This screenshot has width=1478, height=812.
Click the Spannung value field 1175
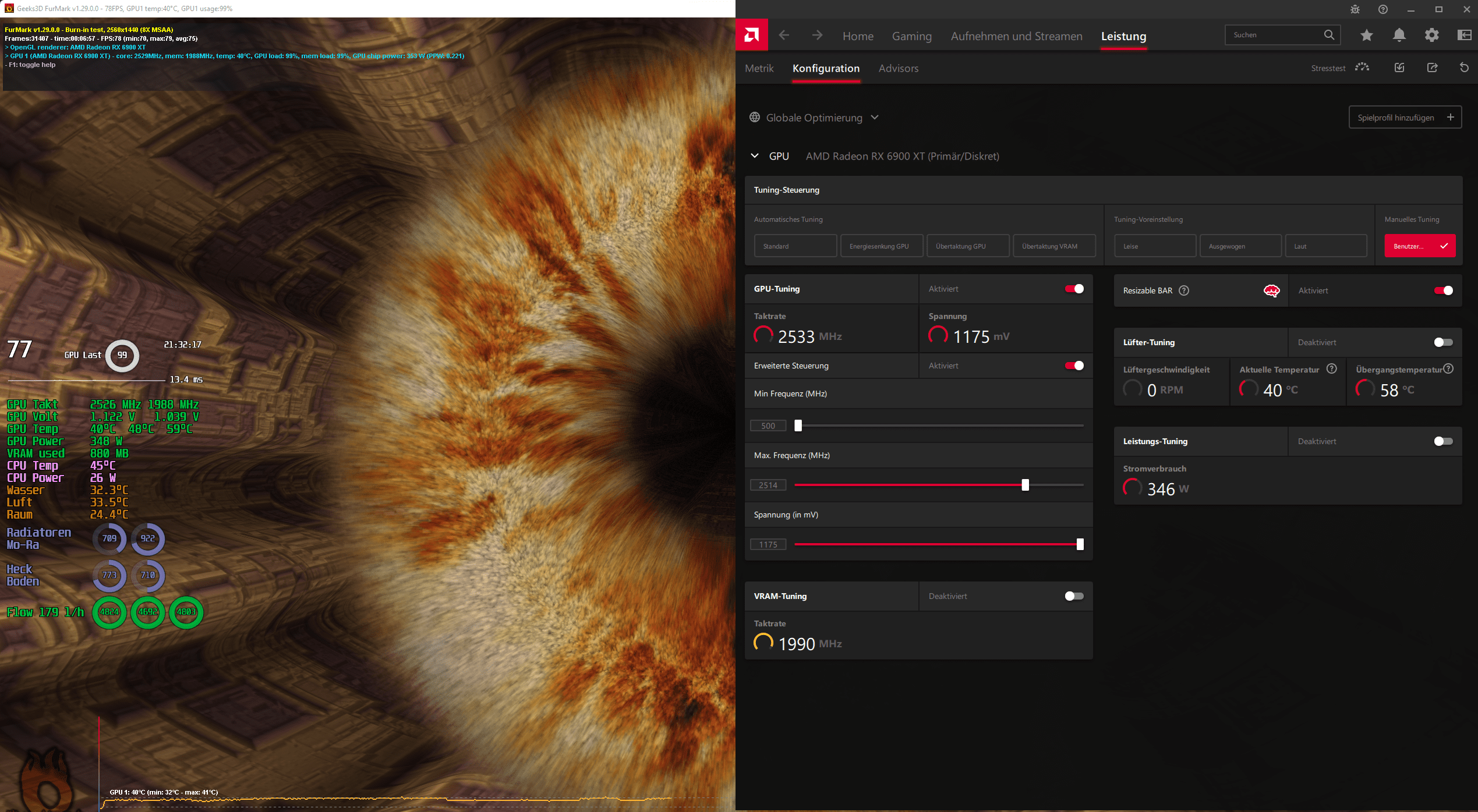(768, 544)
